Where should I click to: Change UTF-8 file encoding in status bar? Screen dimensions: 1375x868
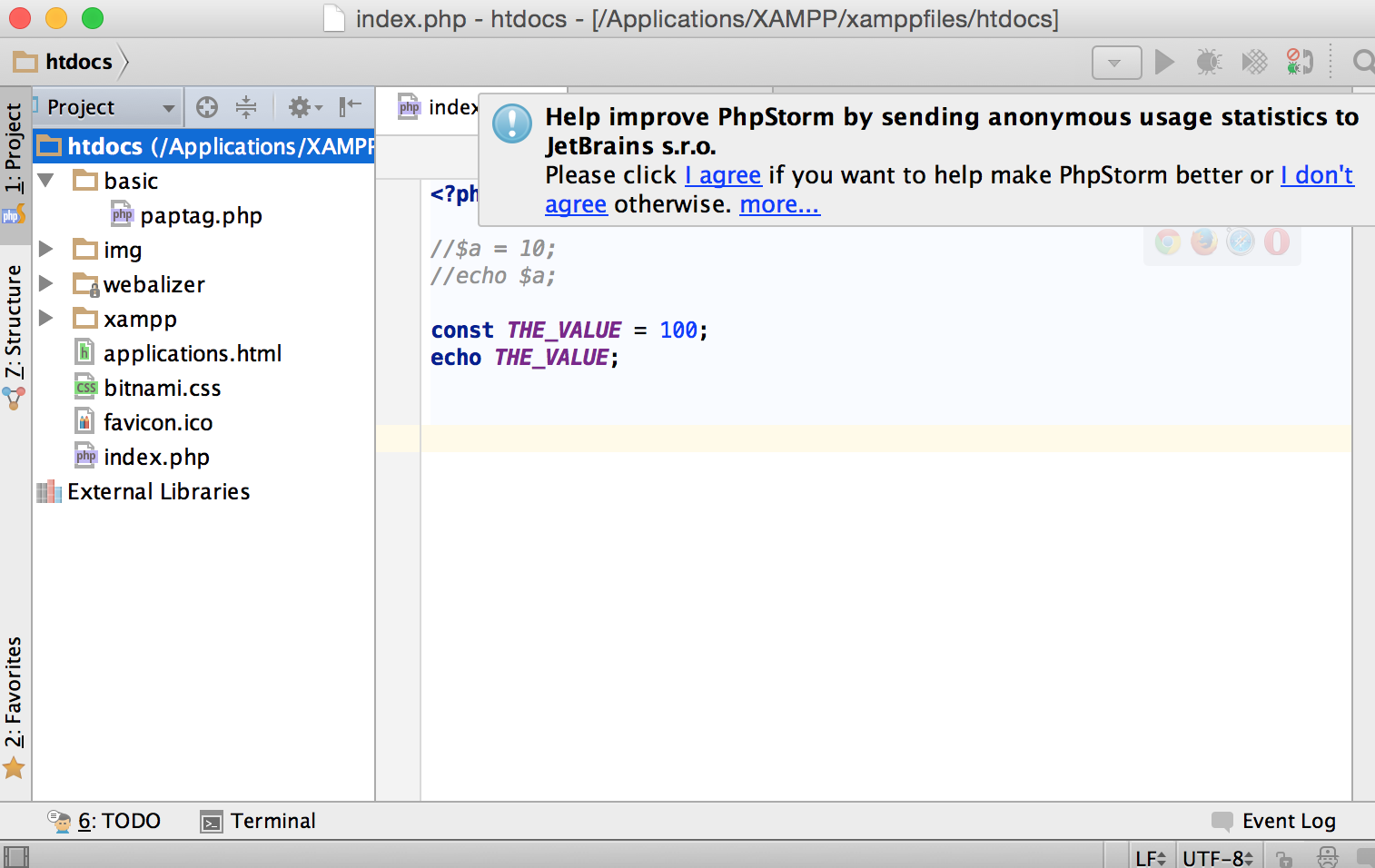(1218, 858)
